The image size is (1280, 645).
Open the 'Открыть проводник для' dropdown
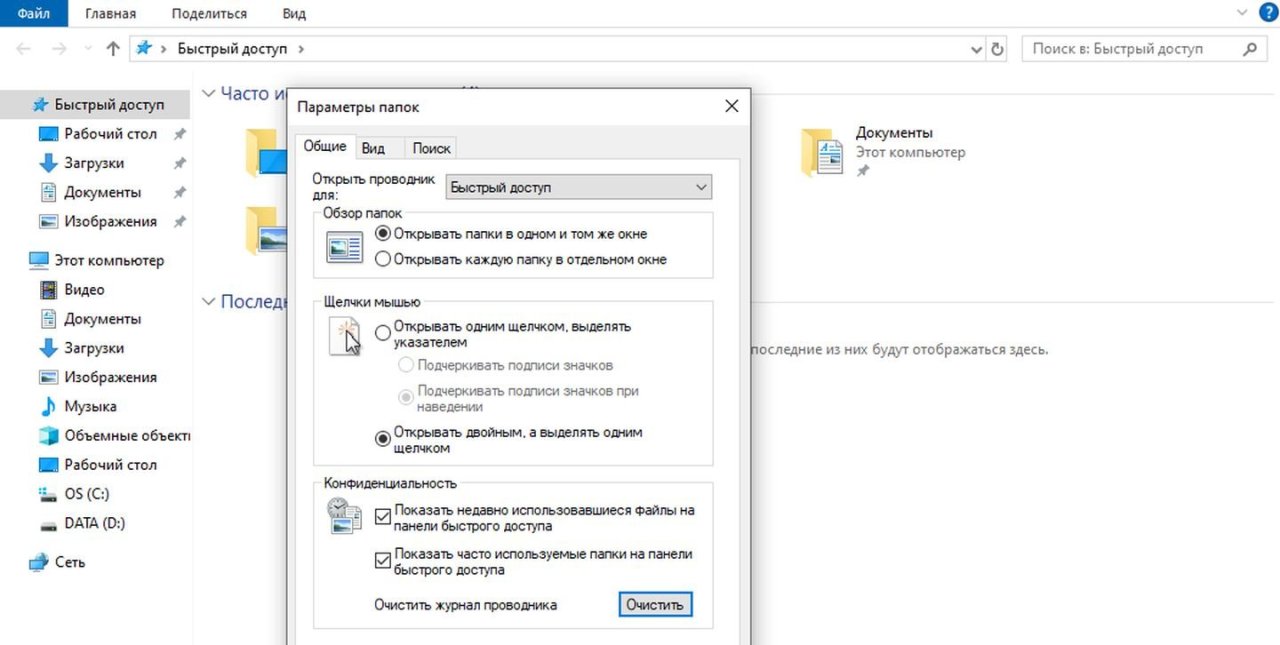click(x=702, y=186)
